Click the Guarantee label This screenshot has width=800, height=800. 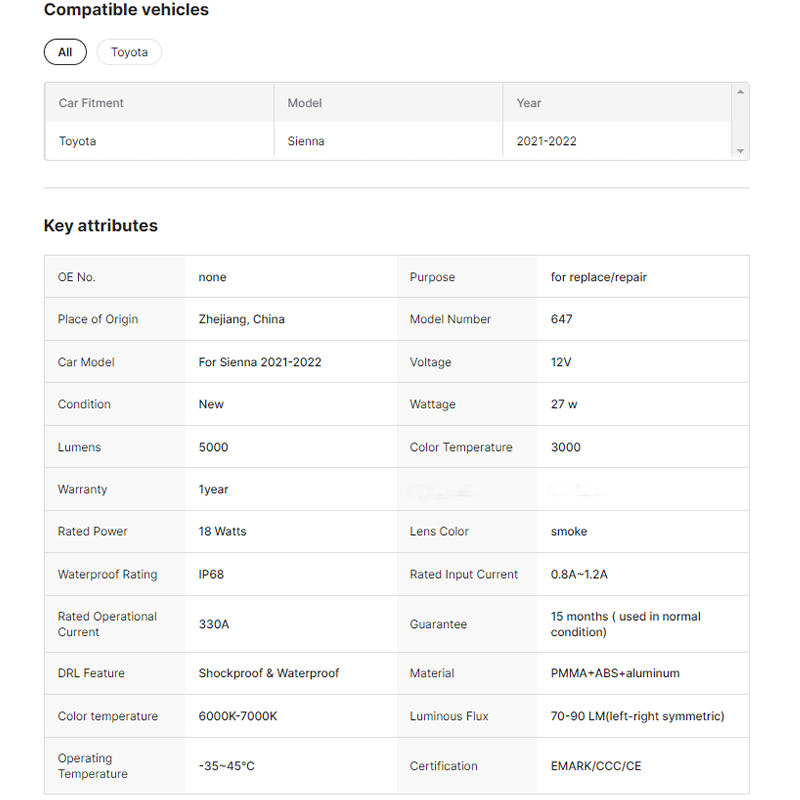(438, 624)
